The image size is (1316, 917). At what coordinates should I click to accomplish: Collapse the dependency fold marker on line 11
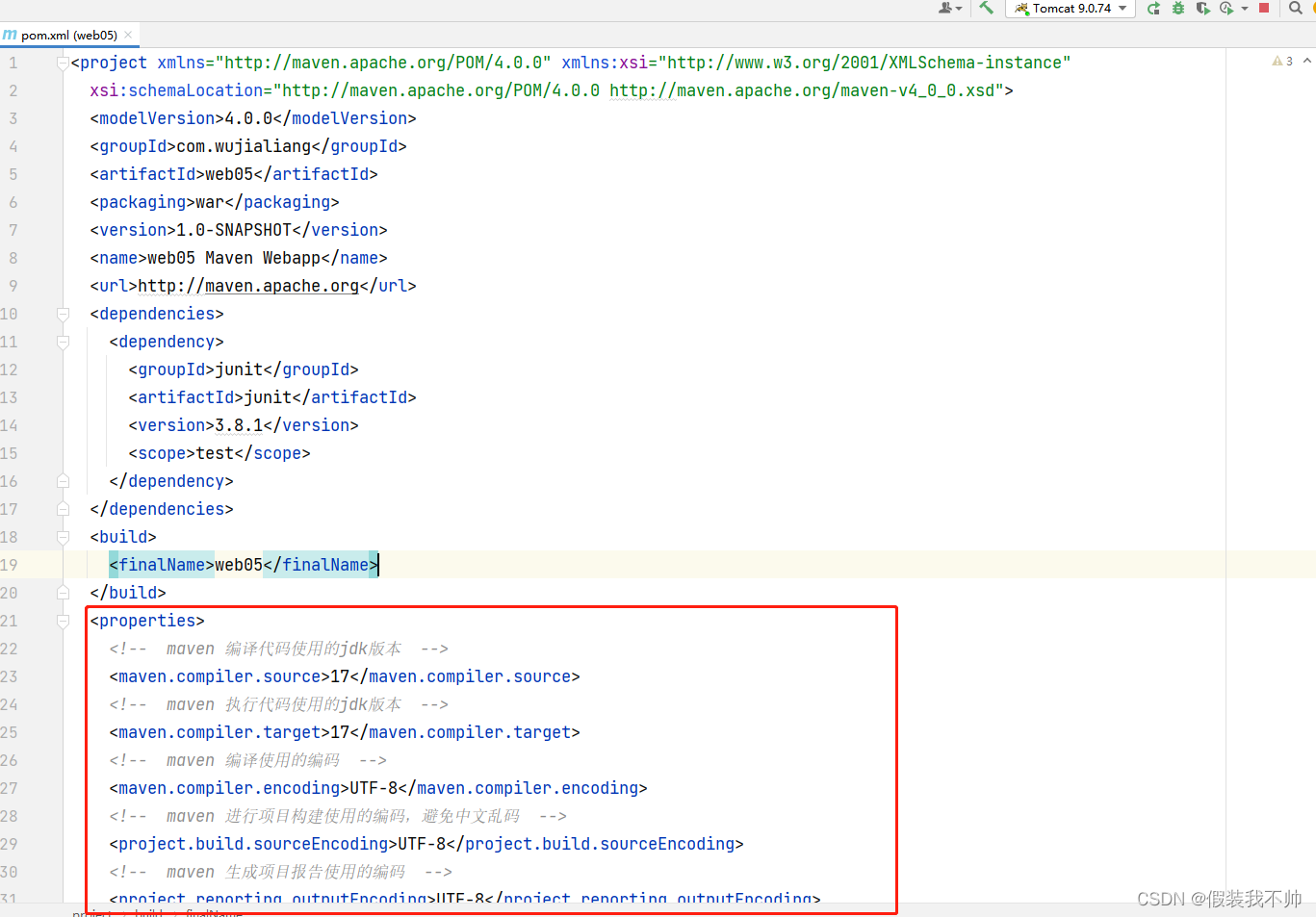[63, 342]
